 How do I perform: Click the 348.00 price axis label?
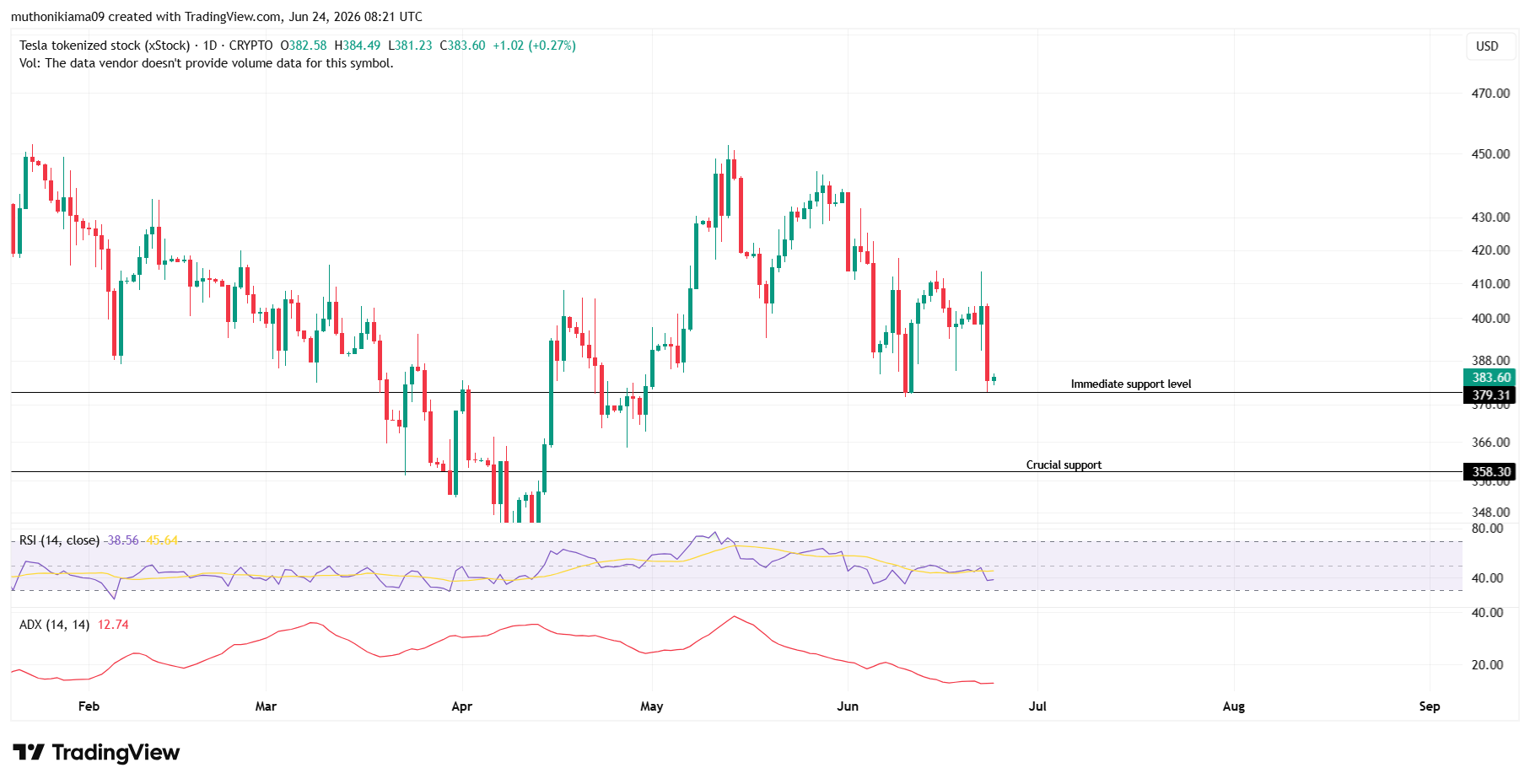[x=1490, y=513]
